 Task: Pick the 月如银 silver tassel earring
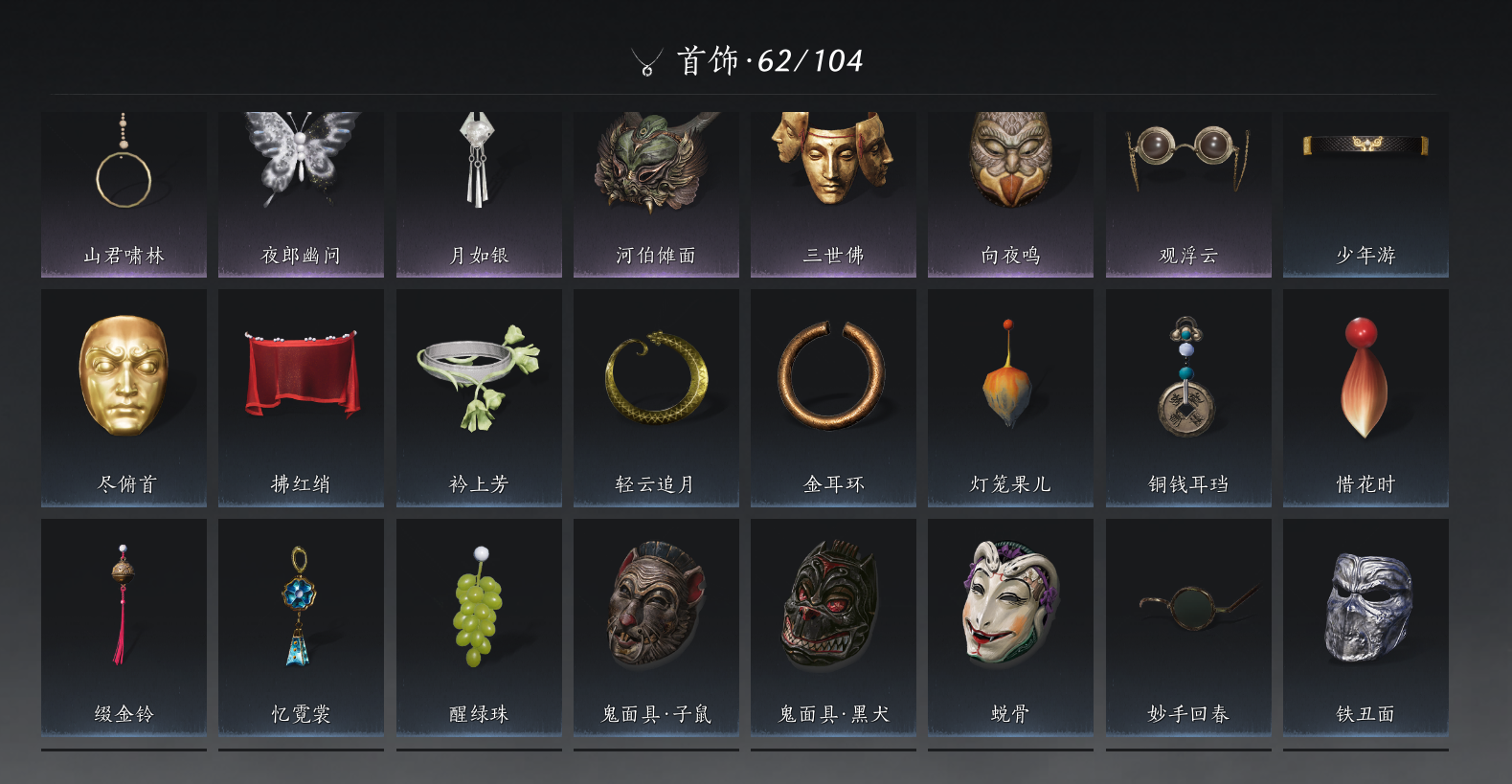pyautogui.click(x=479, y=194)
